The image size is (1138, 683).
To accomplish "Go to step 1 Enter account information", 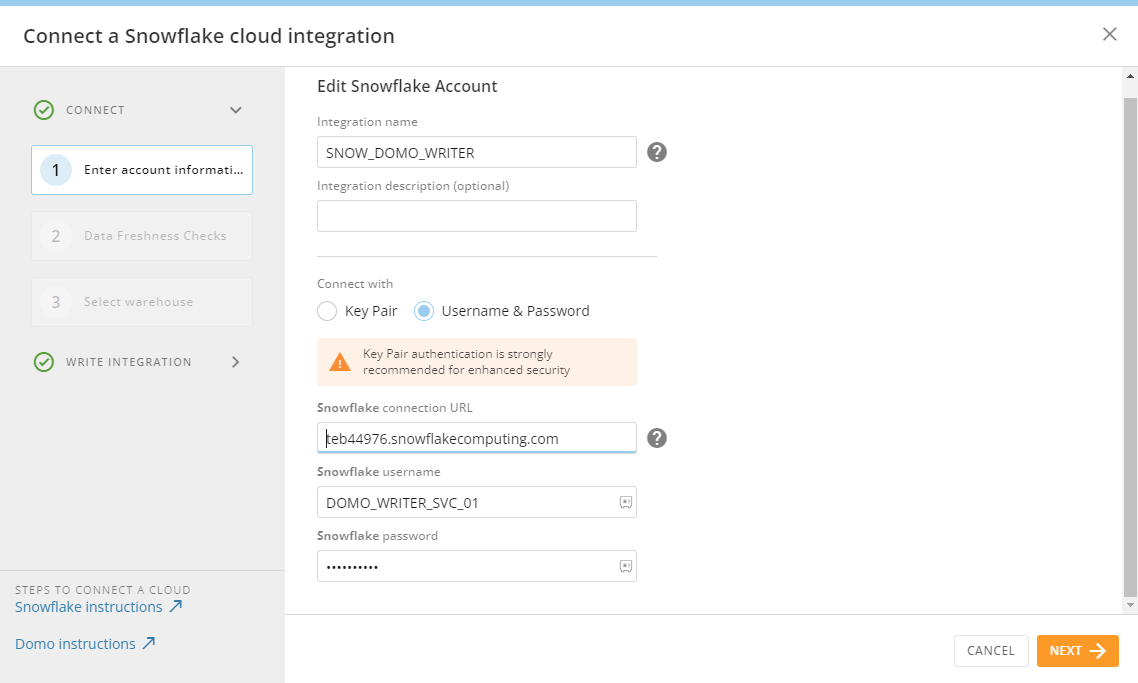I will [142, 170].
